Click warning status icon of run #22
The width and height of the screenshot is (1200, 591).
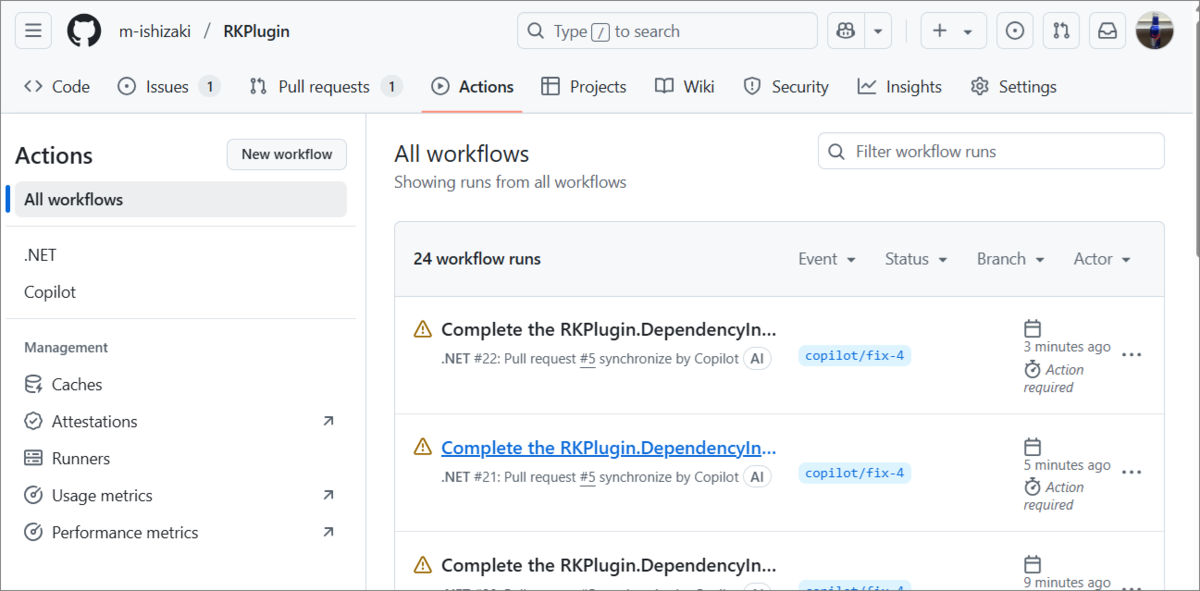423,329
